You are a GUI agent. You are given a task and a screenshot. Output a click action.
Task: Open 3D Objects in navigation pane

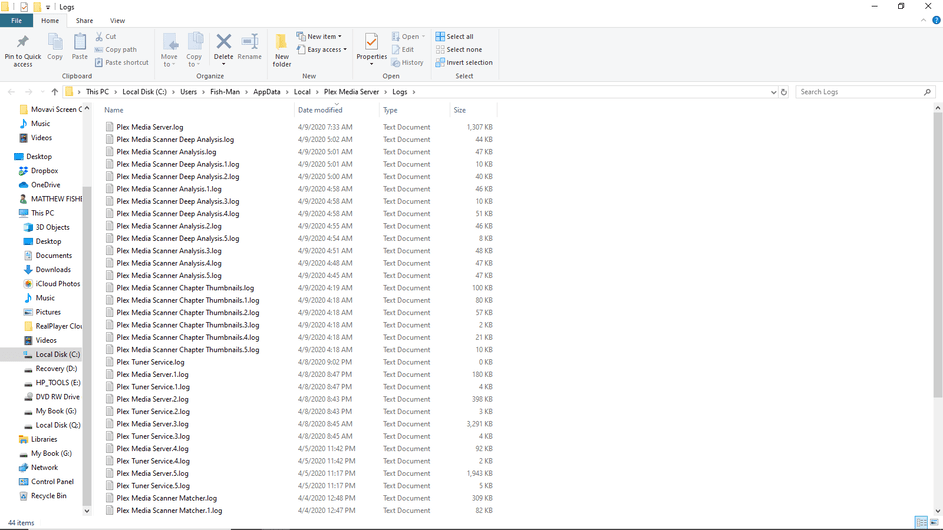[52, 227]
